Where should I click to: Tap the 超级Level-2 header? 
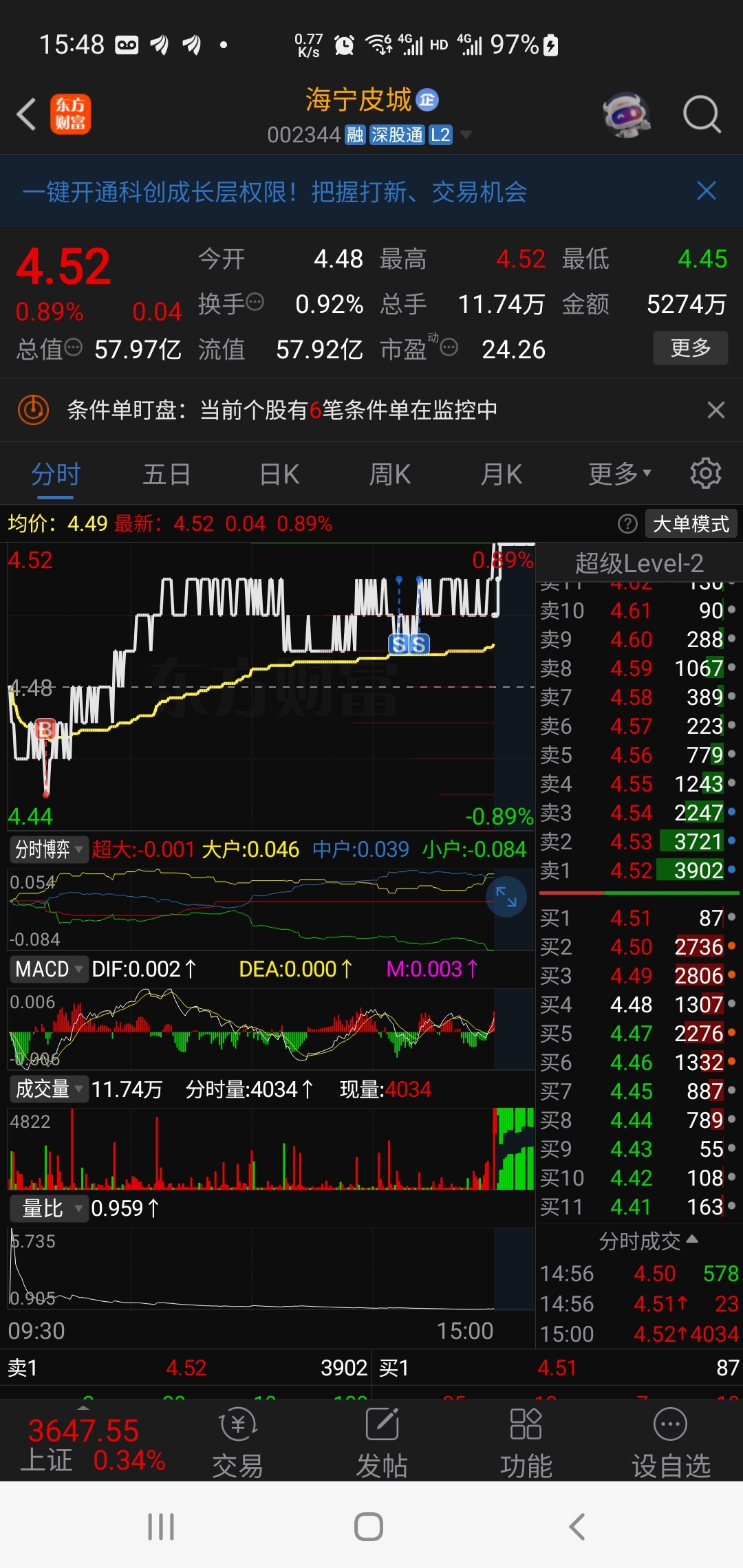coord(639,563)
